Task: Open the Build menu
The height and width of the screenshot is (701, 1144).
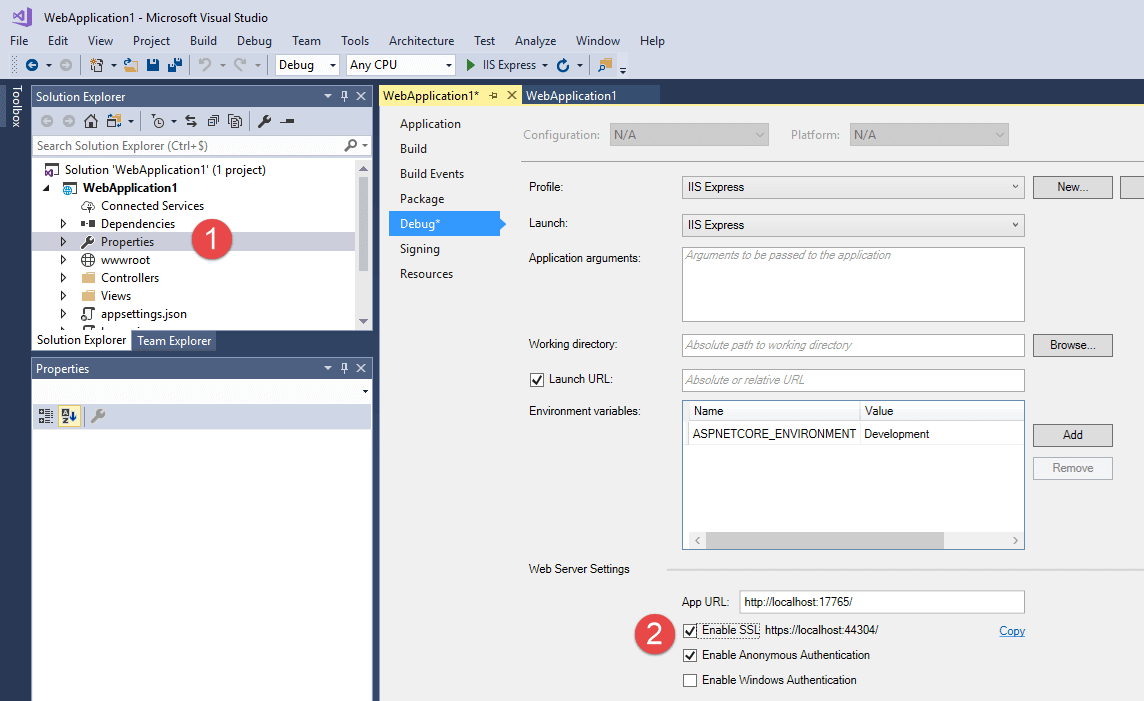Action: click(x=203, y=41)
